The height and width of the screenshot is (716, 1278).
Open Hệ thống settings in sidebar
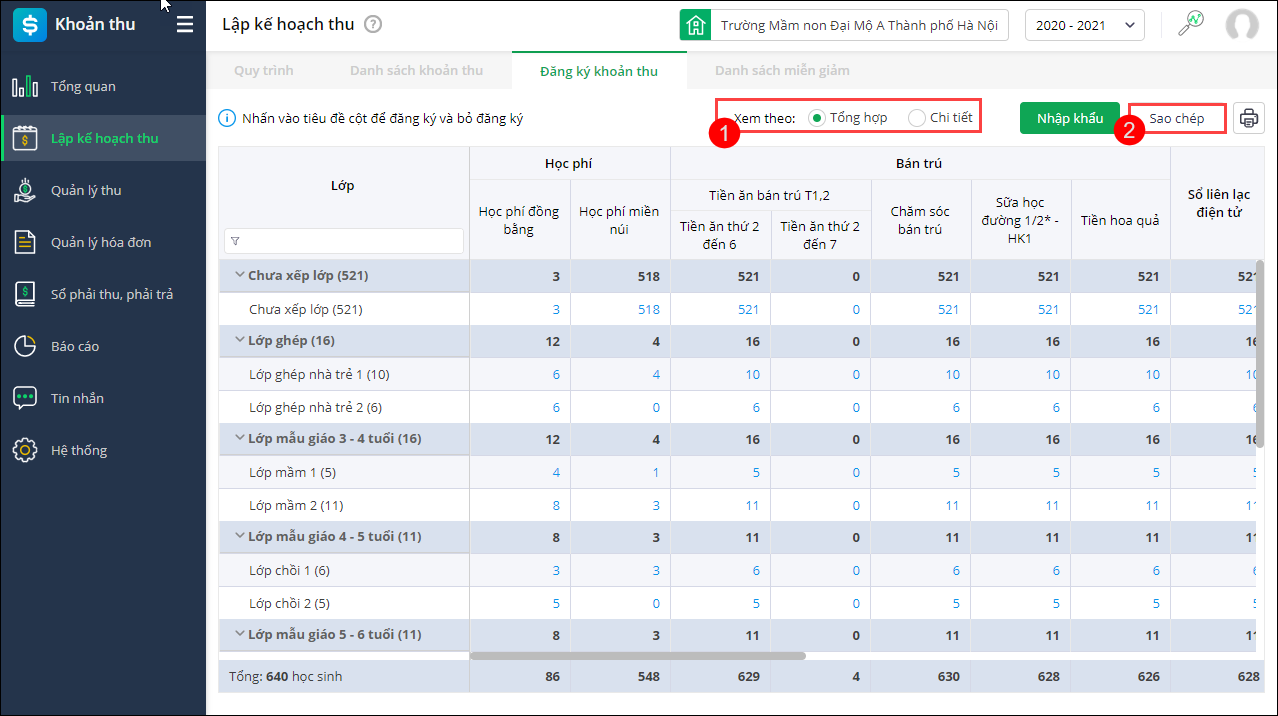79,451
